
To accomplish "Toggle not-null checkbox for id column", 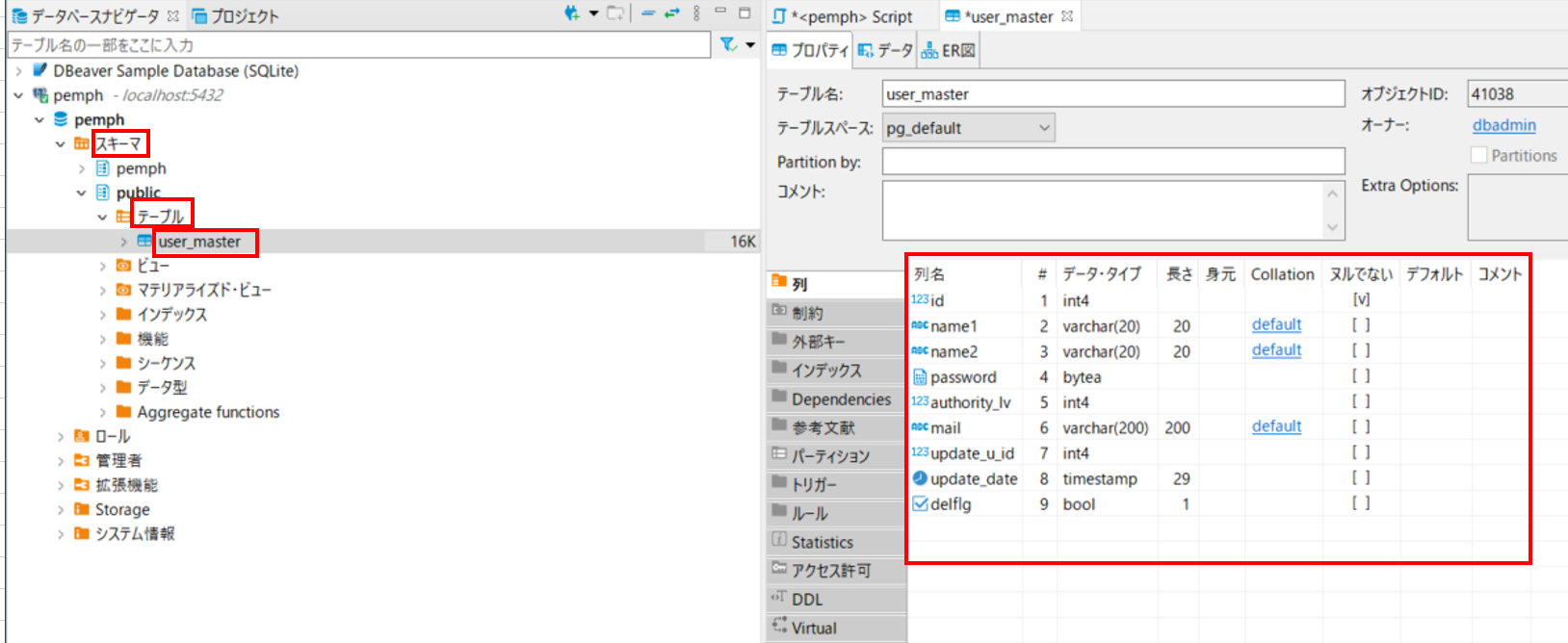I will [x=1361, y=300].
